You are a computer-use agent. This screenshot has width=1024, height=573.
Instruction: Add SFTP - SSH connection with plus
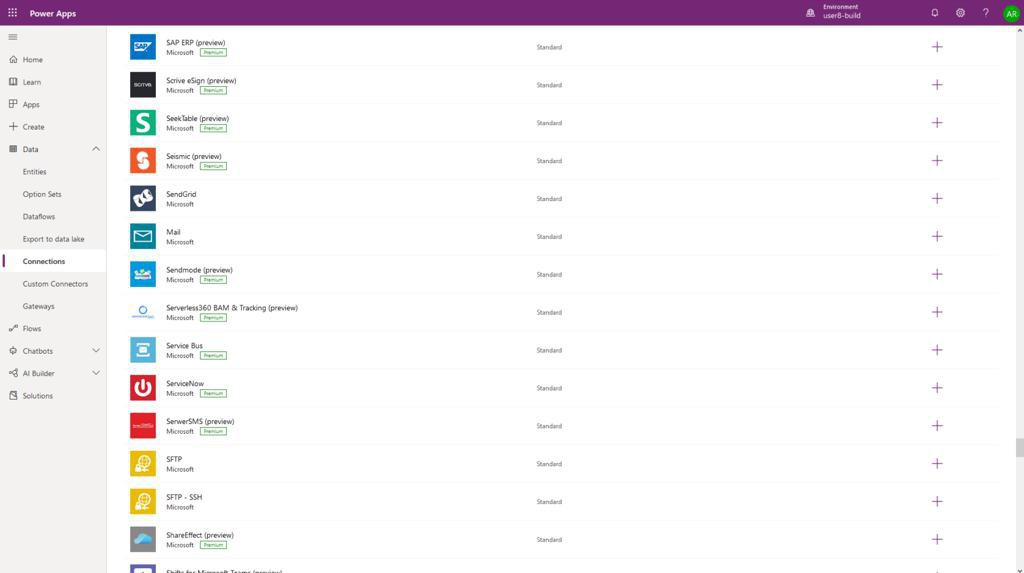(936, 502)
